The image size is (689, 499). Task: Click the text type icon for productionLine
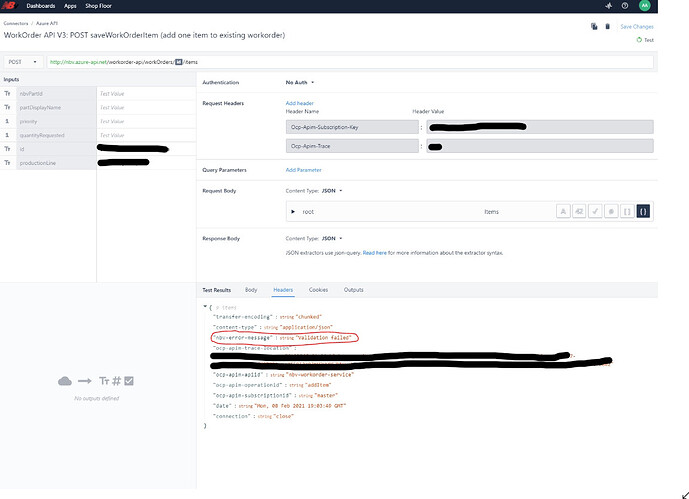(x=7, y=163)
